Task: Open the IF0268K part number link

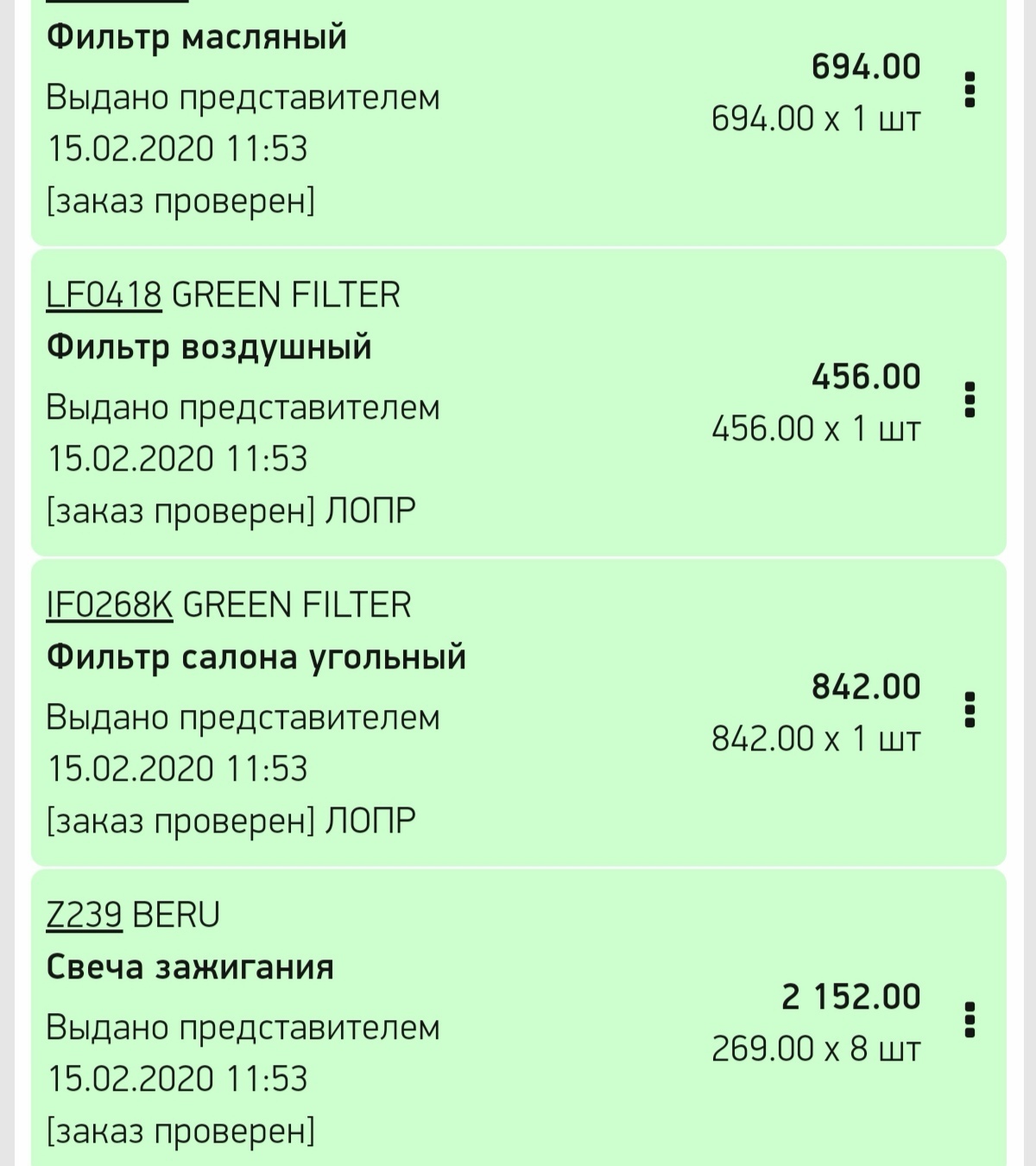Action: (x=110, y=605)
